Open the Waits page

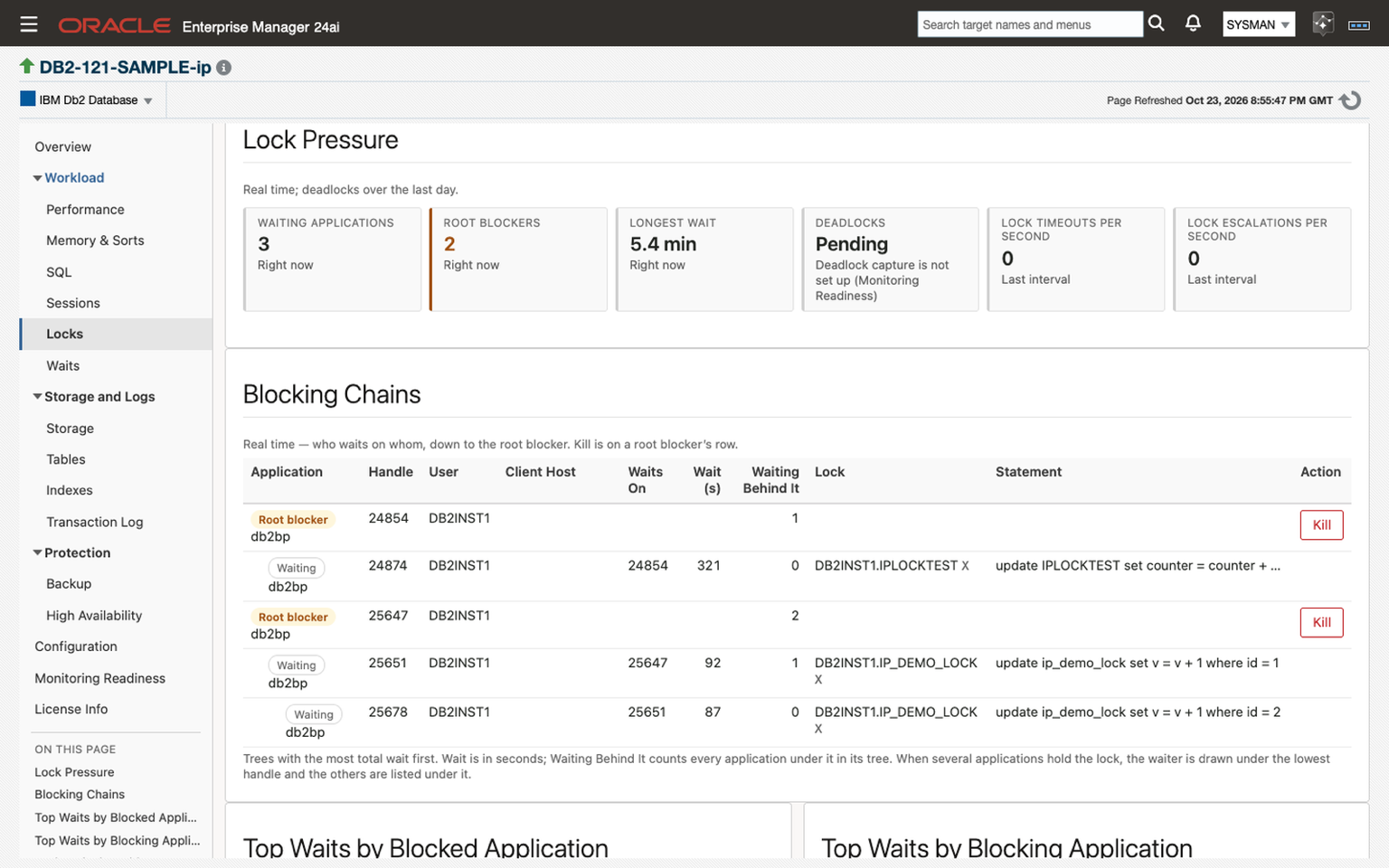tap(62, 365)
